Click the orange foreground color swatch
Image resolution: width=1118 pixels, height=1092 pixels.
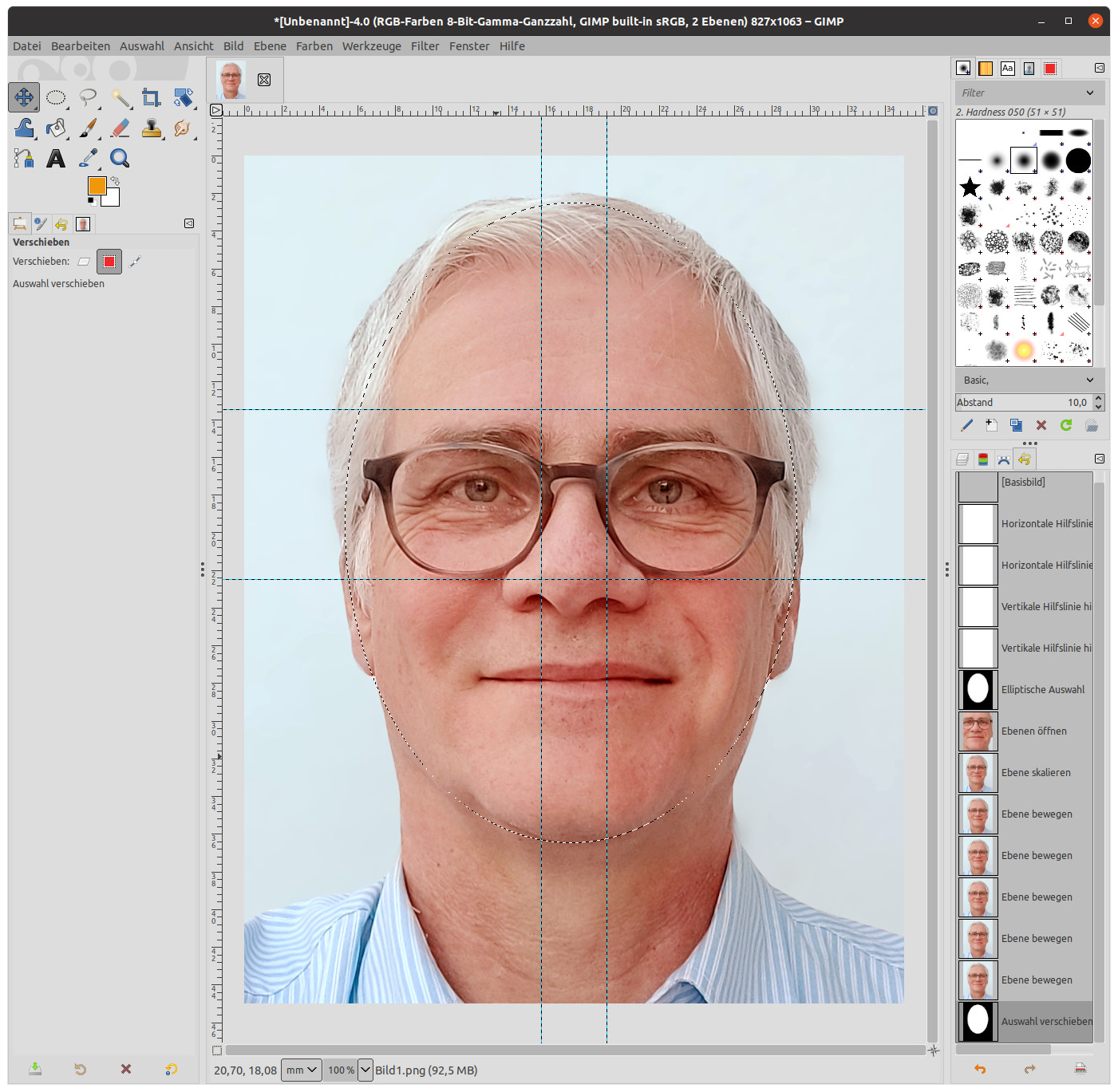point(97,186)
